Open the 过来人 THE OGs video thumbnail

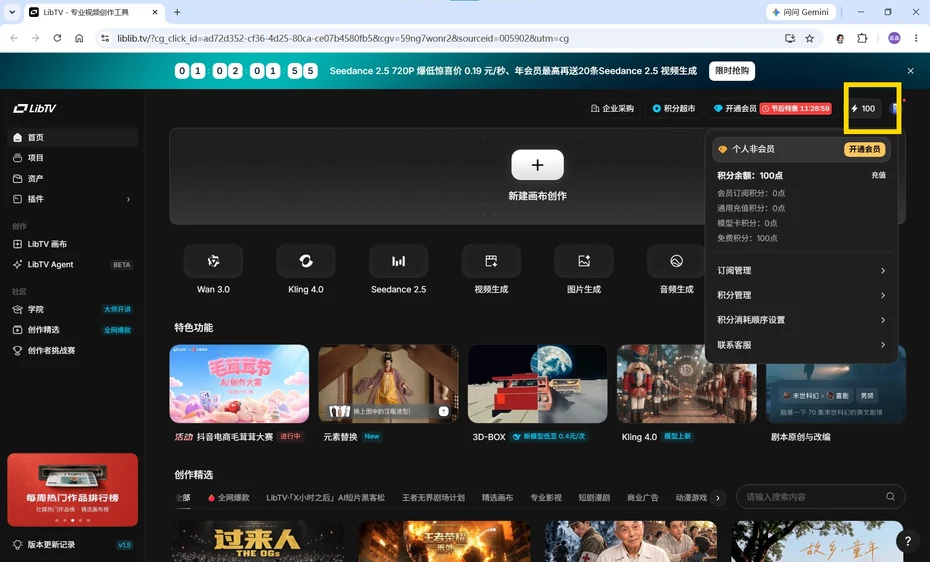tap(257, 541)
